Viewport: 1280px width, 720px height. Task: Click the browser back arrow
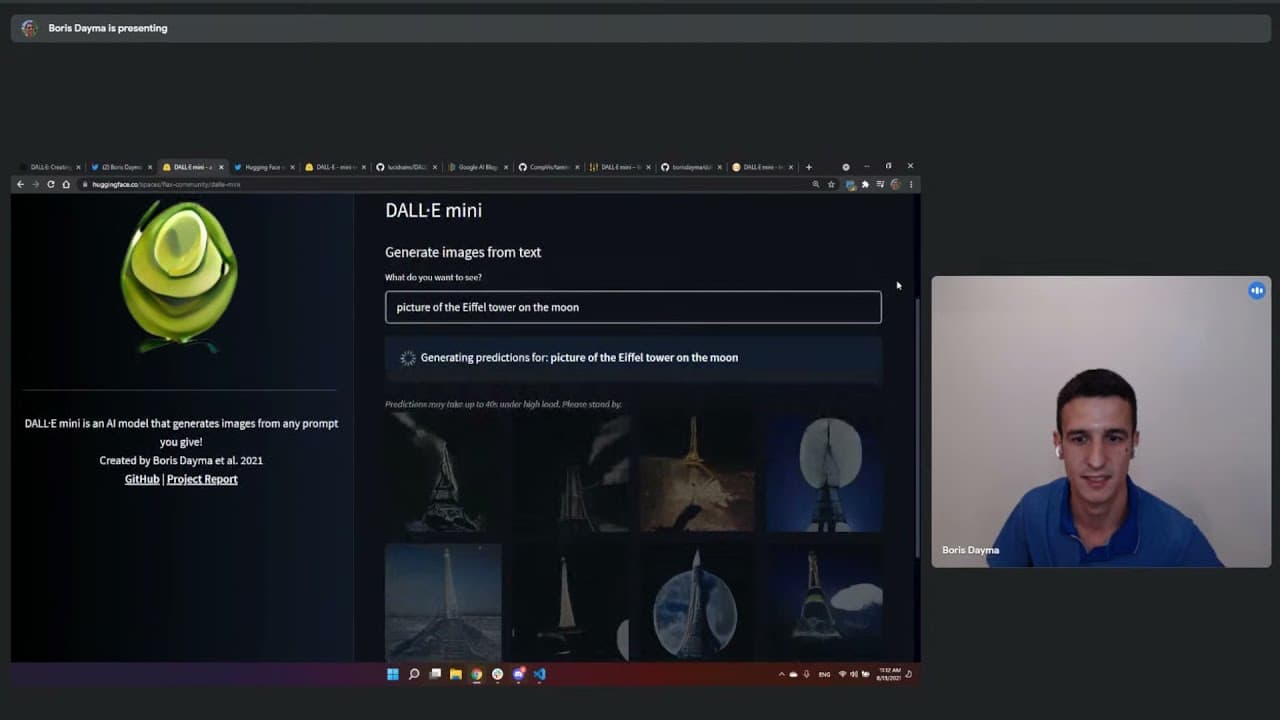point(20,184)
